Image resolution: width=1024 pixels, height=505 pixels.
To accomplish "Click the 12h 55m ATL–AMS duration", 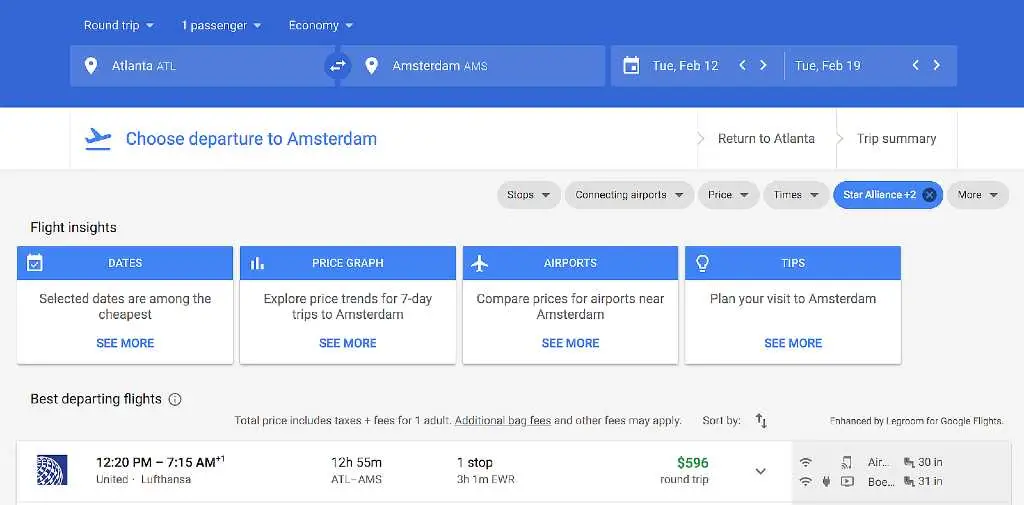I will coord(356,470).
